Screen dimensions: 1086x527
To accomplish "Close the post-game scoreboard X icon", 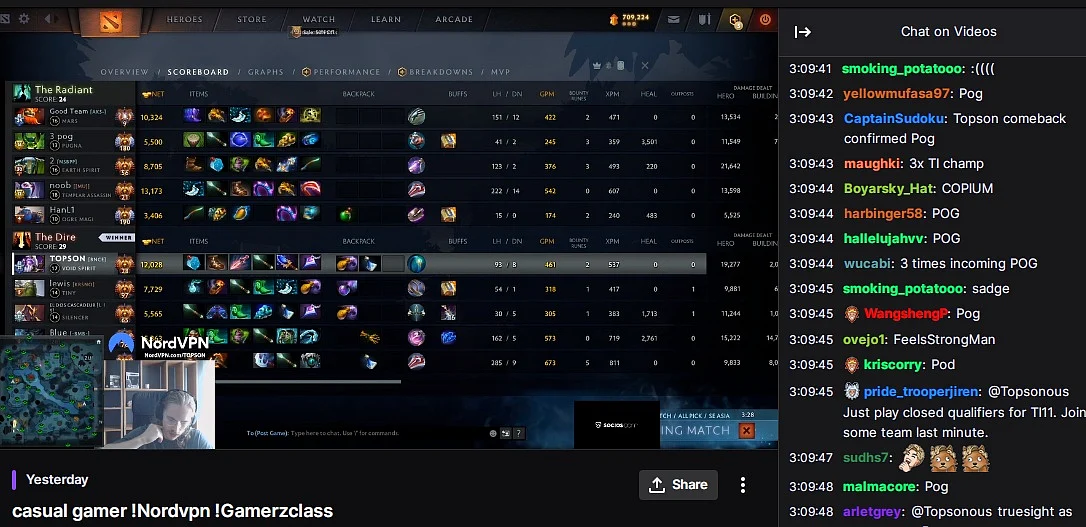I will 645,65.
